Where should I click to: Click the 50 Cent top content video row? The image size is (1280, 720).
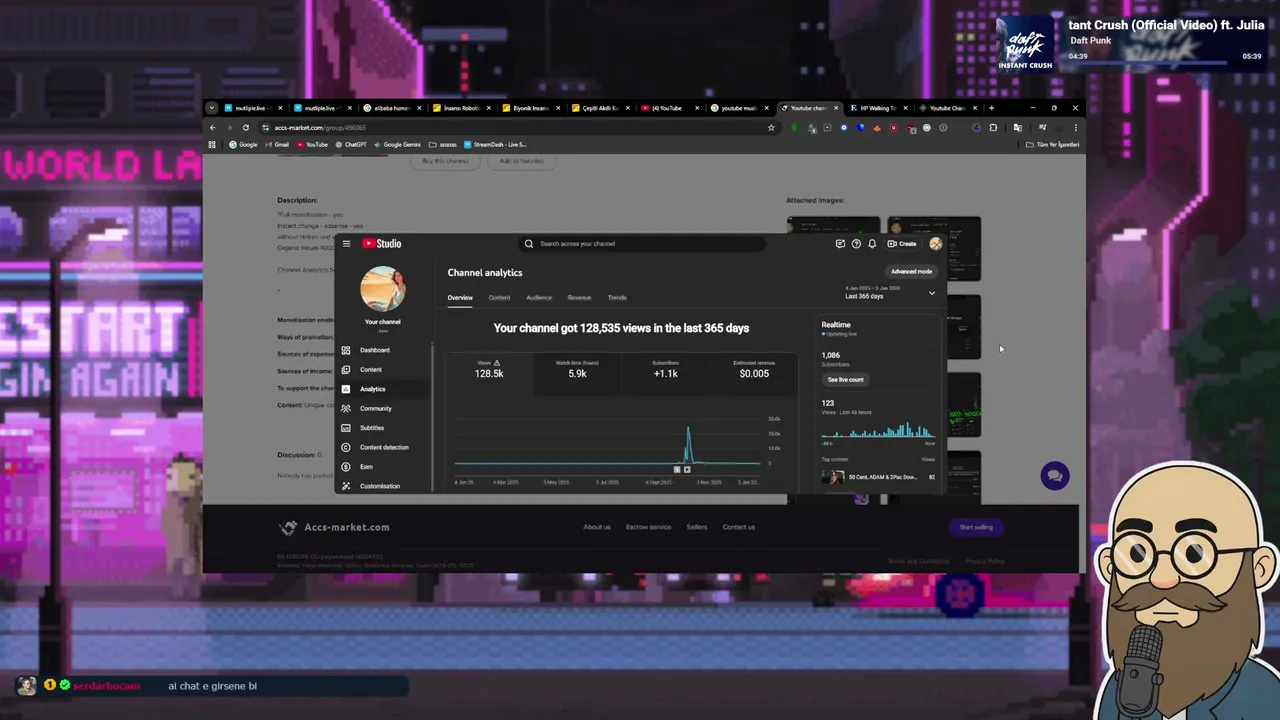pos(880,477)
